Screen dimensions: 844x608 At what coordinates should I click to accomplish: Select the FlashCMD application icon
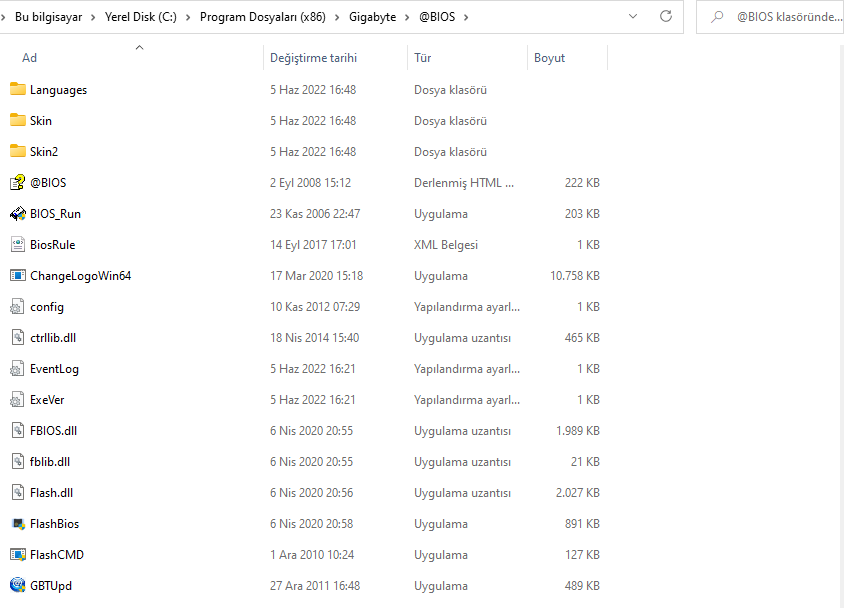tap(18, 554)
